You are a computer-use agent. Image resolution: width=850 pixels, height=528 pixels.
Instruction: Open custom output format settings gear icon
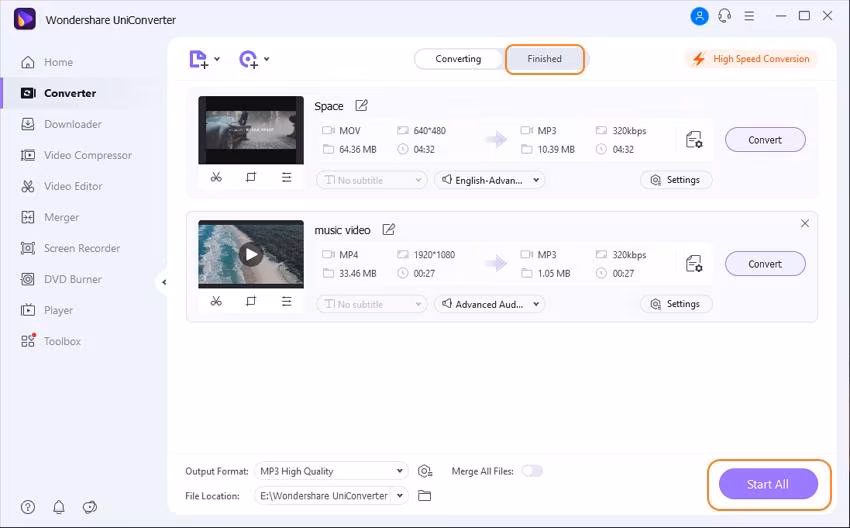point(424,471)
